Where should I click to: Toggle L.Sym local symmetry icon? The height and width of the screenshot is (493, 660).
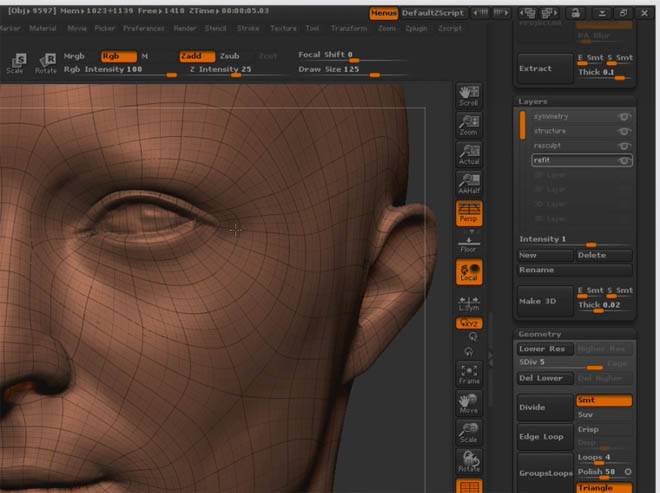click(x=469, y=304)
